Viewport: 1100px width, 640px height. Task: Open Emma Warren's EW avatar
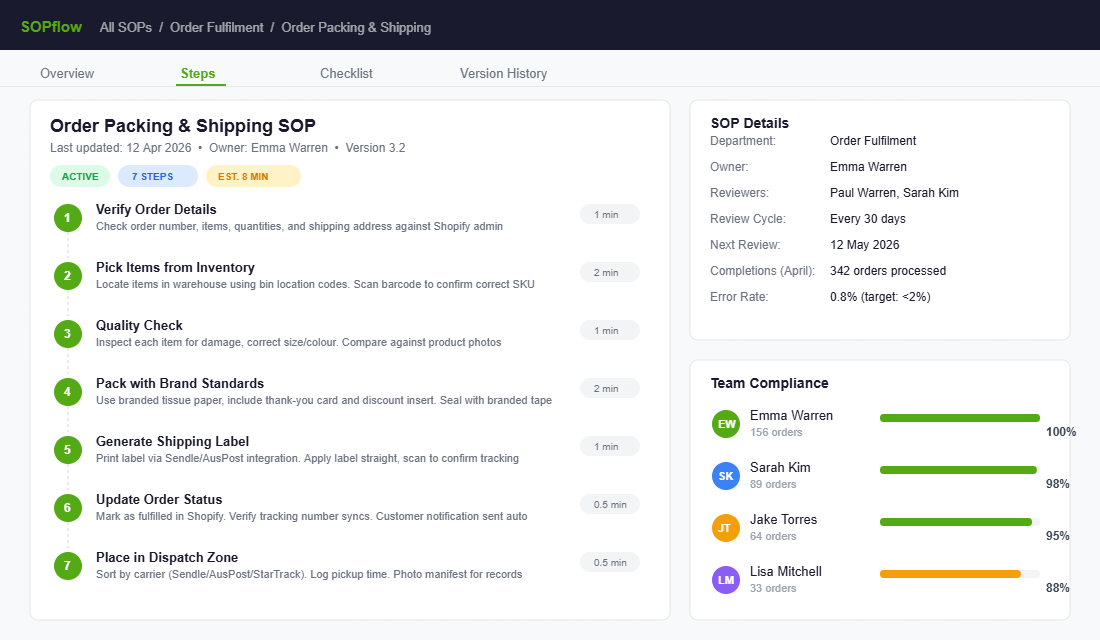pyautogui.click(x=725, y=423)
